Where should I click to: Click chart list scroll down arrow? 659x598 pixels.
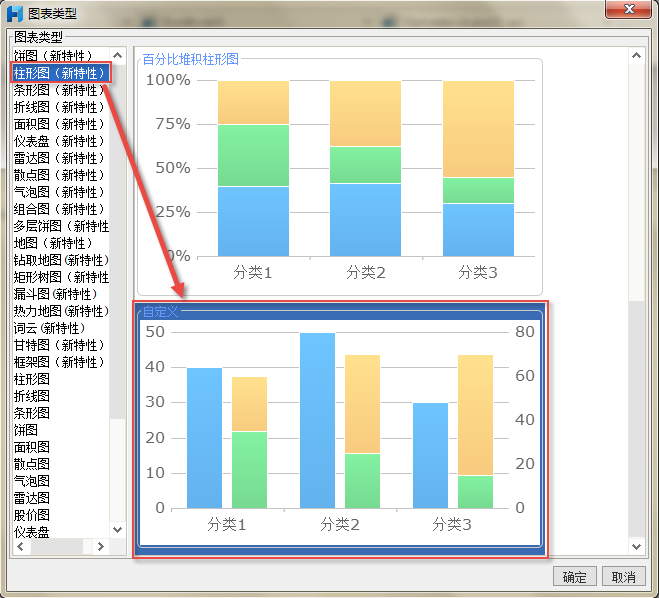click(x=118, y=530)
